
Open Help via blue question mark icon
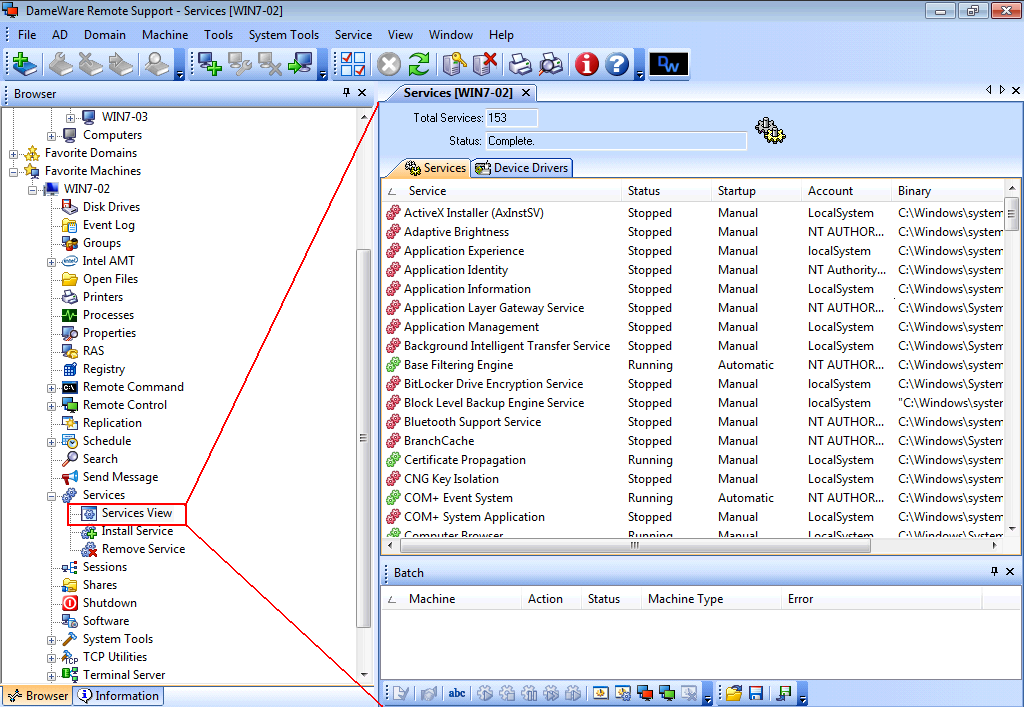[616, 64]
